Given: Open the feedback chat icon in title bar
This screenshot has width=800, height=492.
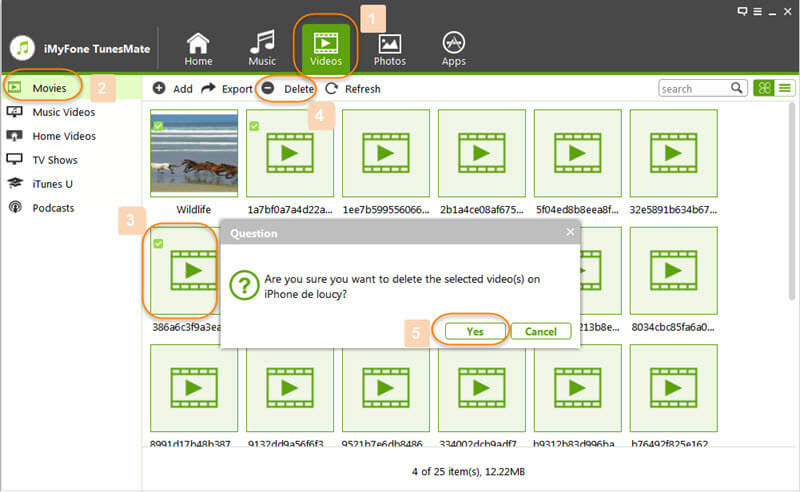Looking at the screenshot, I should pyautogui.click(x=742, y=11).
